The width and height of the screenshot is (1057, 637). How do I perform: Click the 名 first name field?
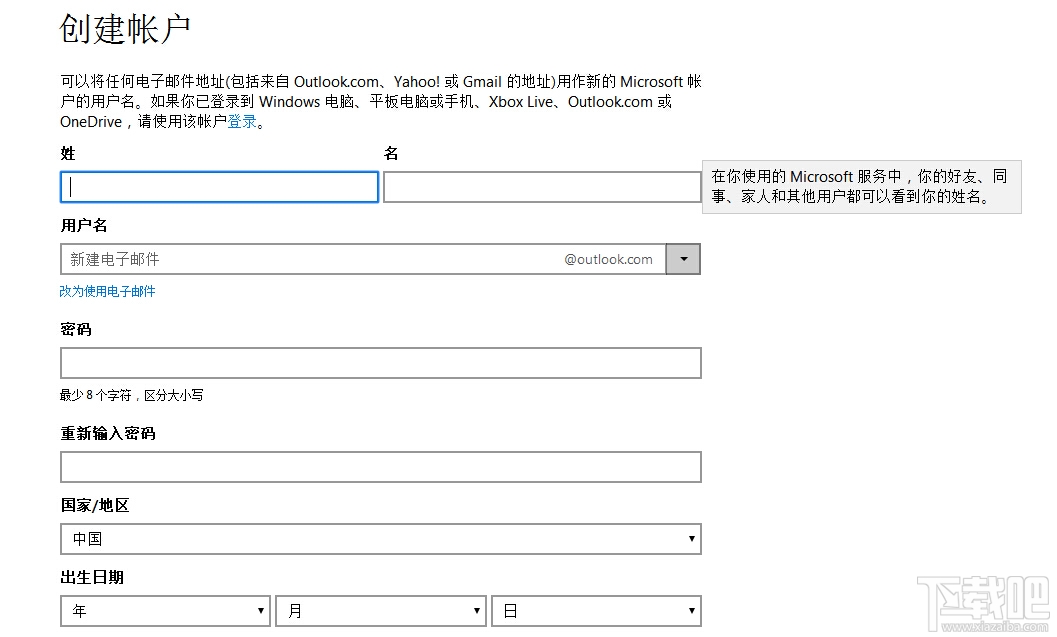click(541, 186)
